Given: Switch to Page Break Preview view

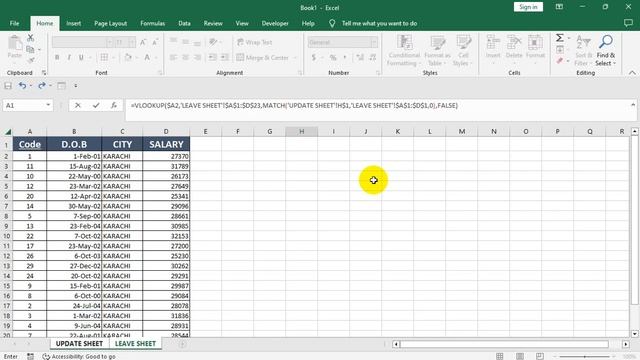Looking at the screenshot, I should (540, 356).
